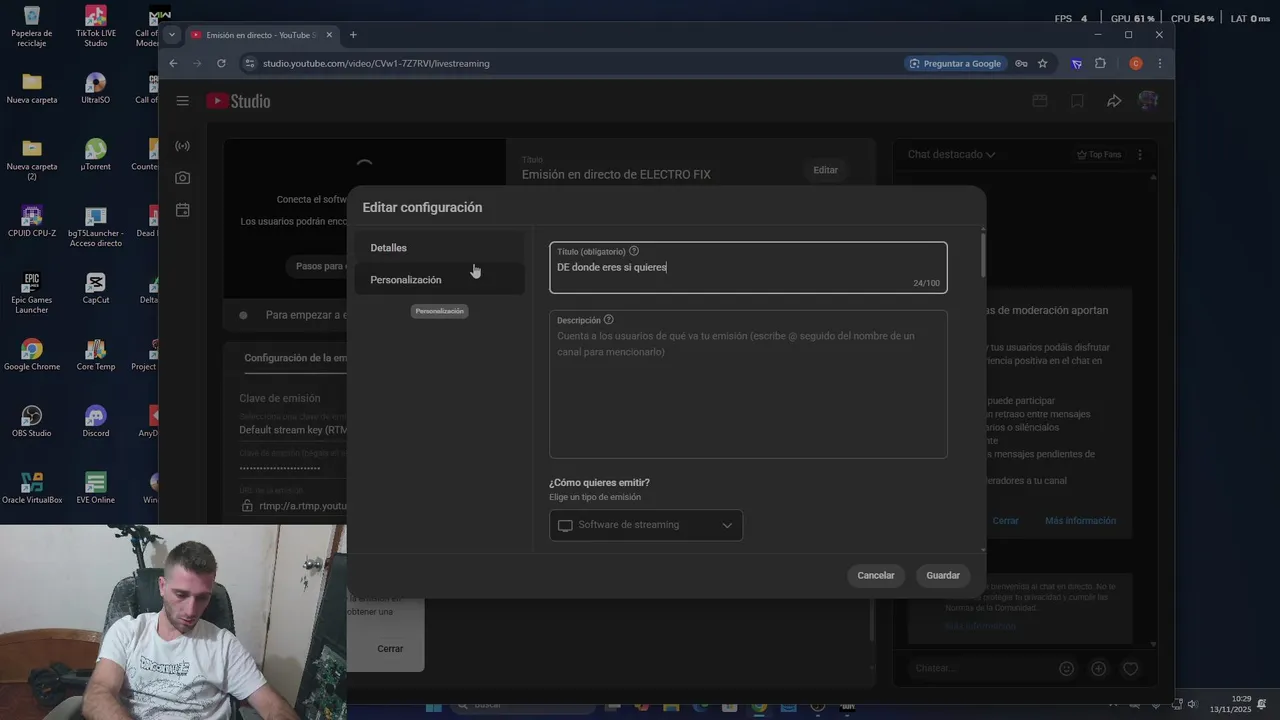1280x720 pixels.
Task: Open UltraISO desktop icon
Action: coord(96,87)
